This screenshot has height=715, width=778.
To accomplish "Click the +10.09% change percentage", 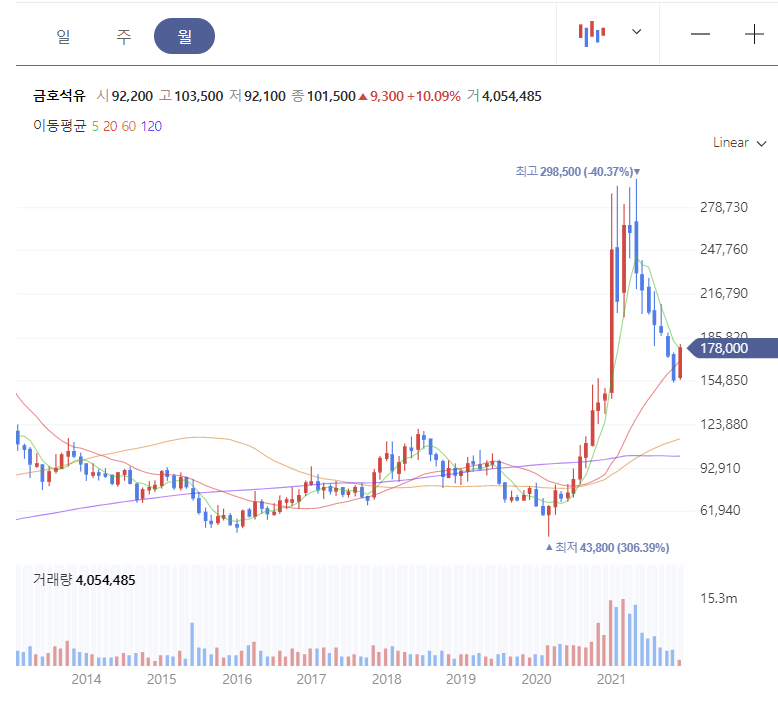I will [x=434, y=96].
